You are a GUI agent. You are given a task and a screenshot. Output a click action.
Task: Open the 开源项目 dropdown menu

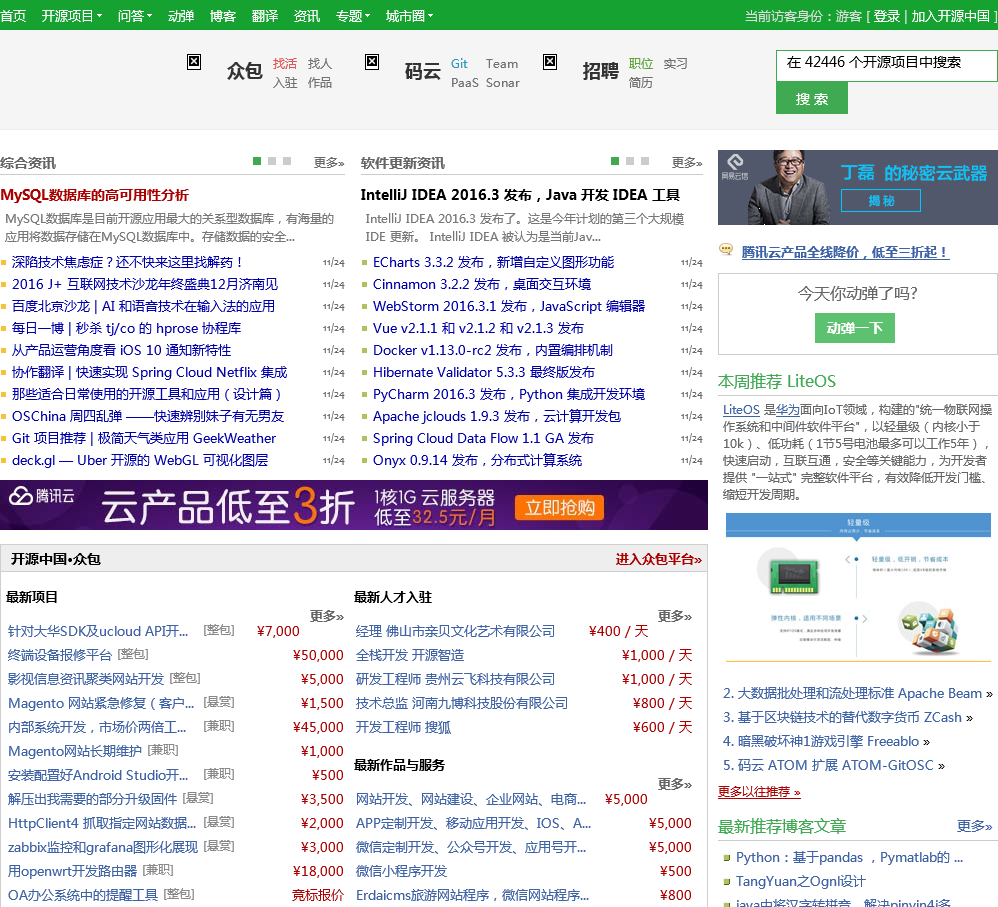pos(72,16)
